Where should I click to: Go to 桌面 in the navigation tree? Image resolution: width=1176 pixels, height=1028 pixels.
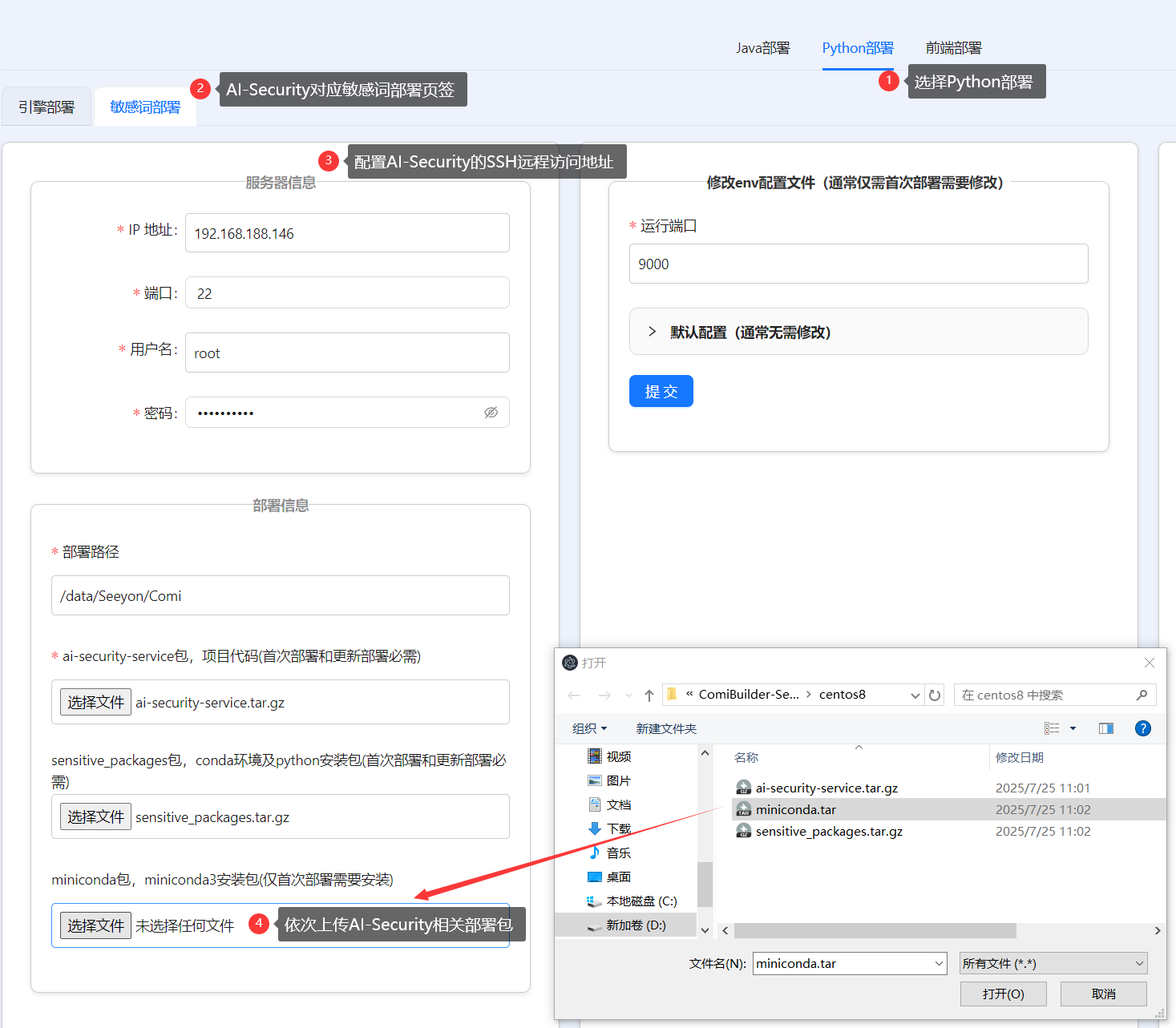[618, 877]
